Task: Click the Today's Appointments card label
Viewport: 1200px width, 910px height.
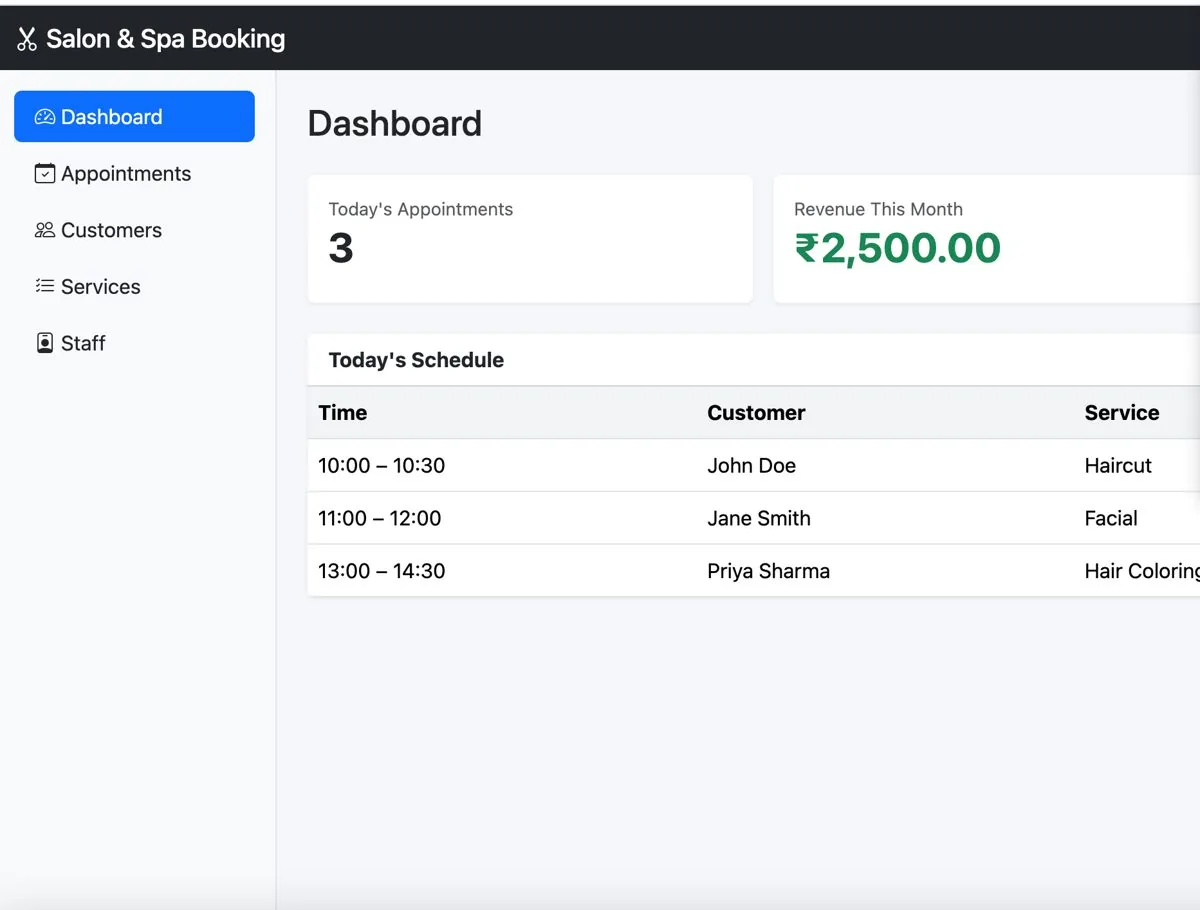Action: (x=421, y=209)
